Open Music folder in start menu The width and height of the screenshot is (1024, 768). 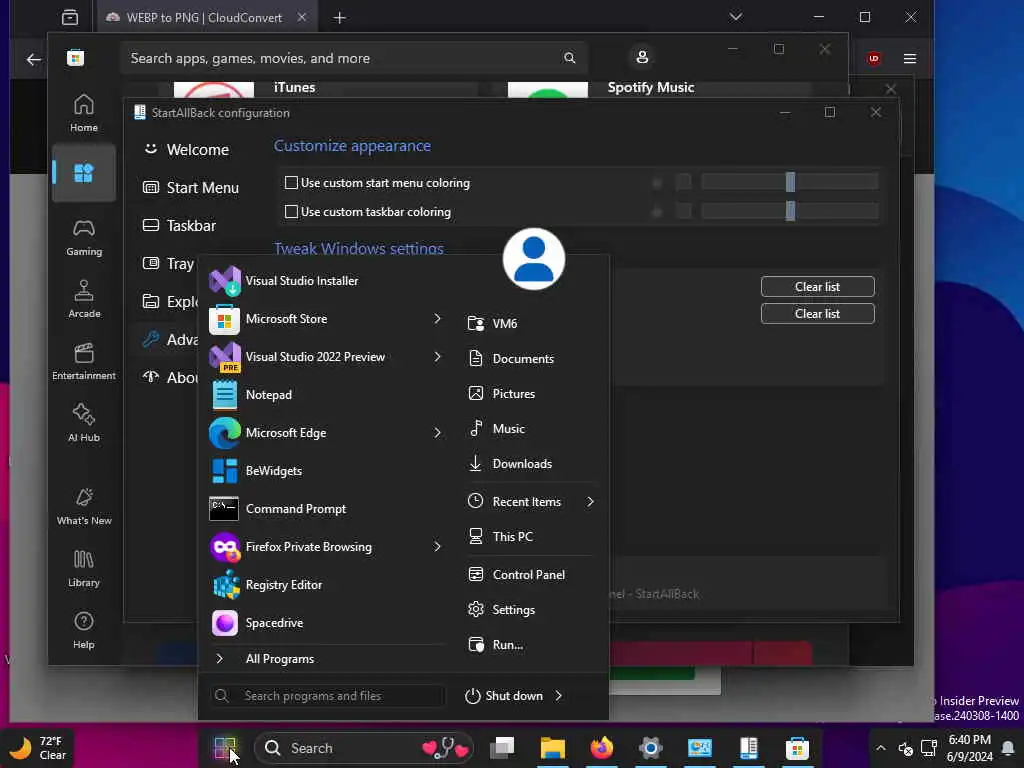[x=532, y=429]
